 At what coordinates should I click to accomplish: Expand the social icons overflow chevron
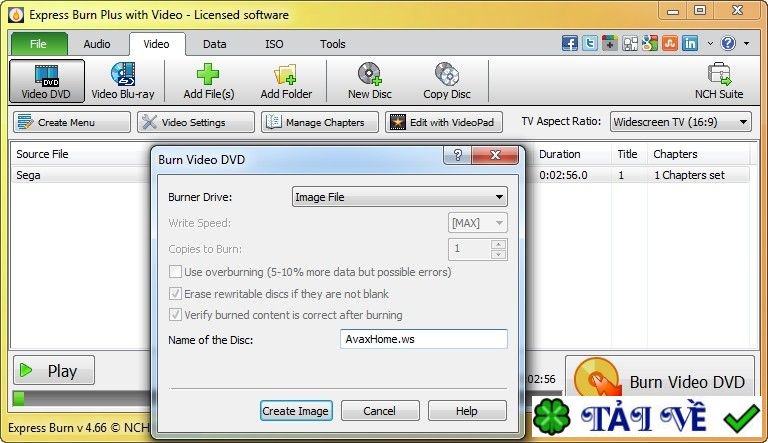pyautogui.click(x=710, y=43)
